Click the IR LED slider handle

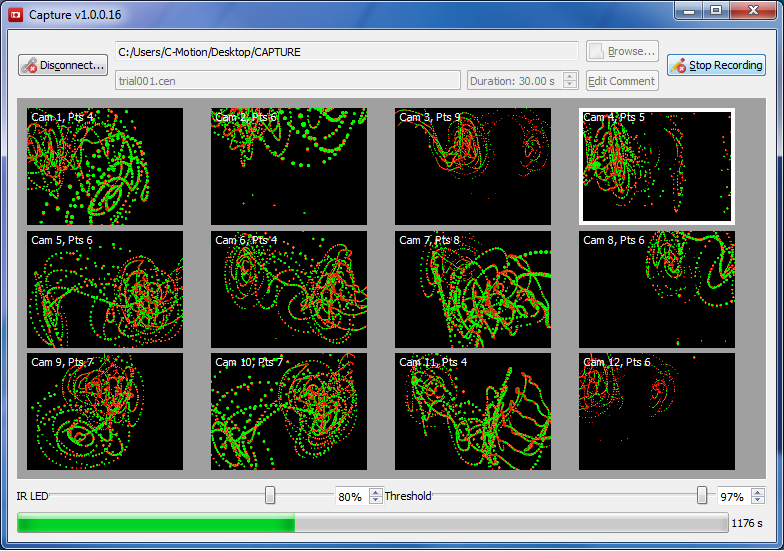tap(270, 495)
